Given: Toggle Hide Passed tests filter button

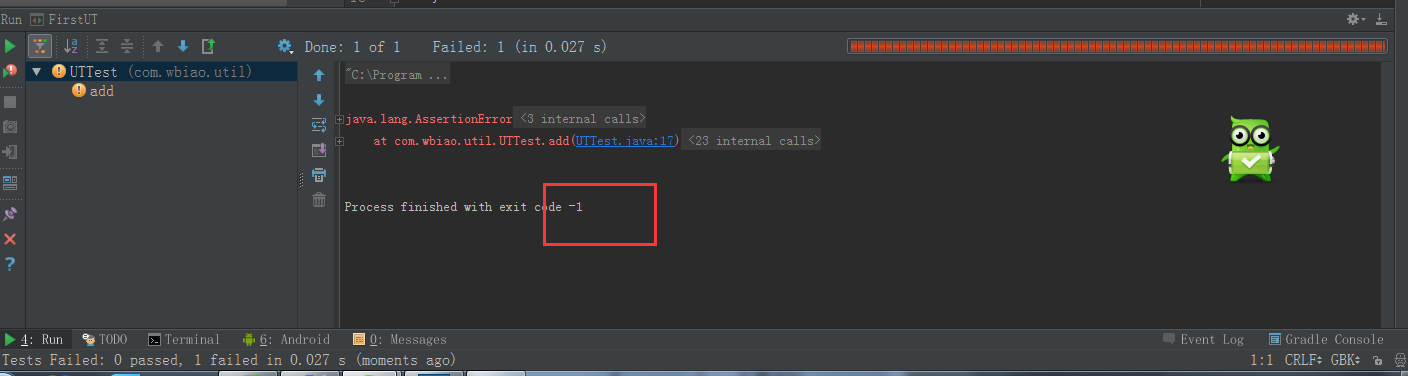Looking at the screenshot, I should [40, 46].
